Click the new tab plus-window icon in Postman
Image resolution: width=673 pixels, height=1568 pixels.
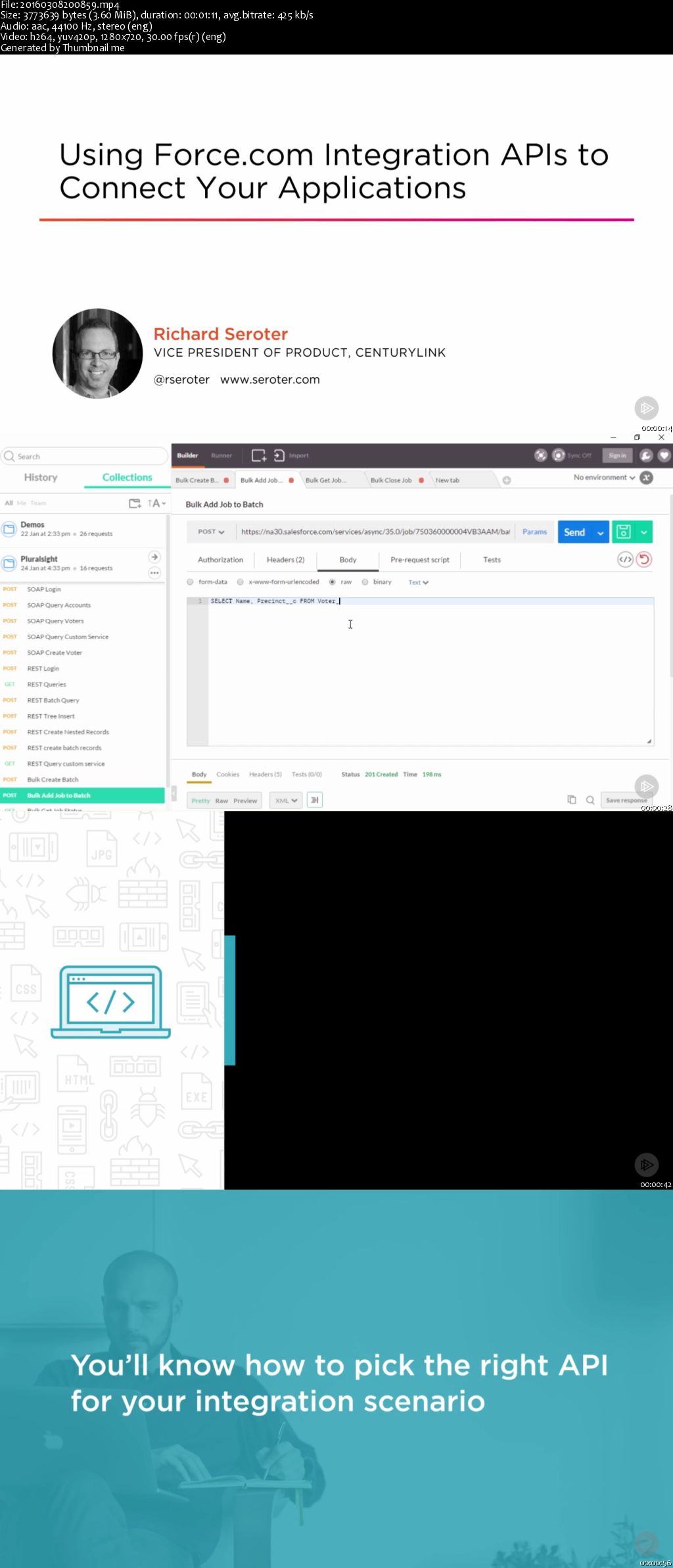tap(259, 455)
